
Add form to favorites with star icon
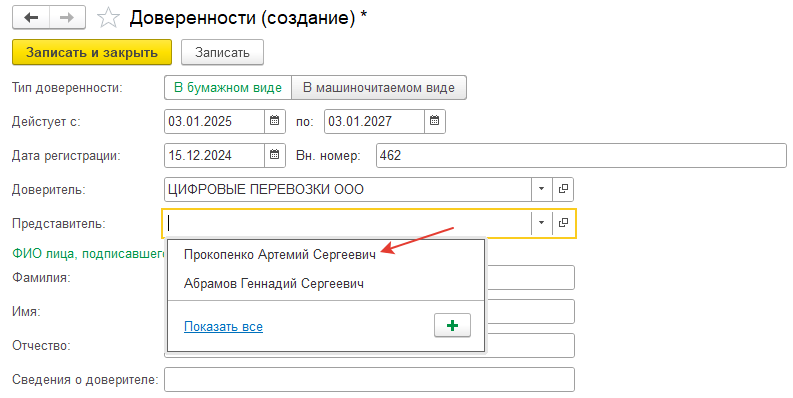point(108,18)
